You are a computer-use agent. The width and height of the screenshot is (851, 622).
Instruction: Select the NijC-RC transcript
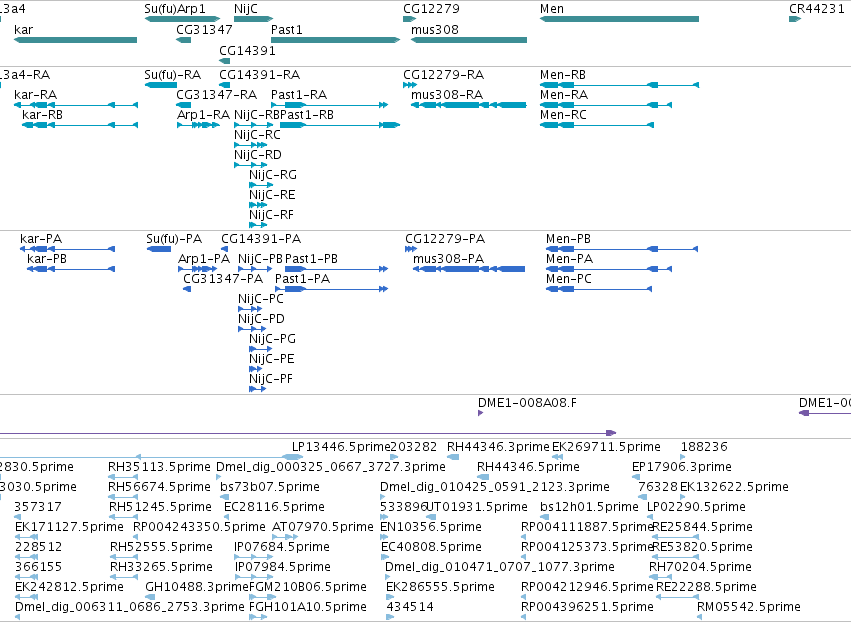(x=250, y=145)
